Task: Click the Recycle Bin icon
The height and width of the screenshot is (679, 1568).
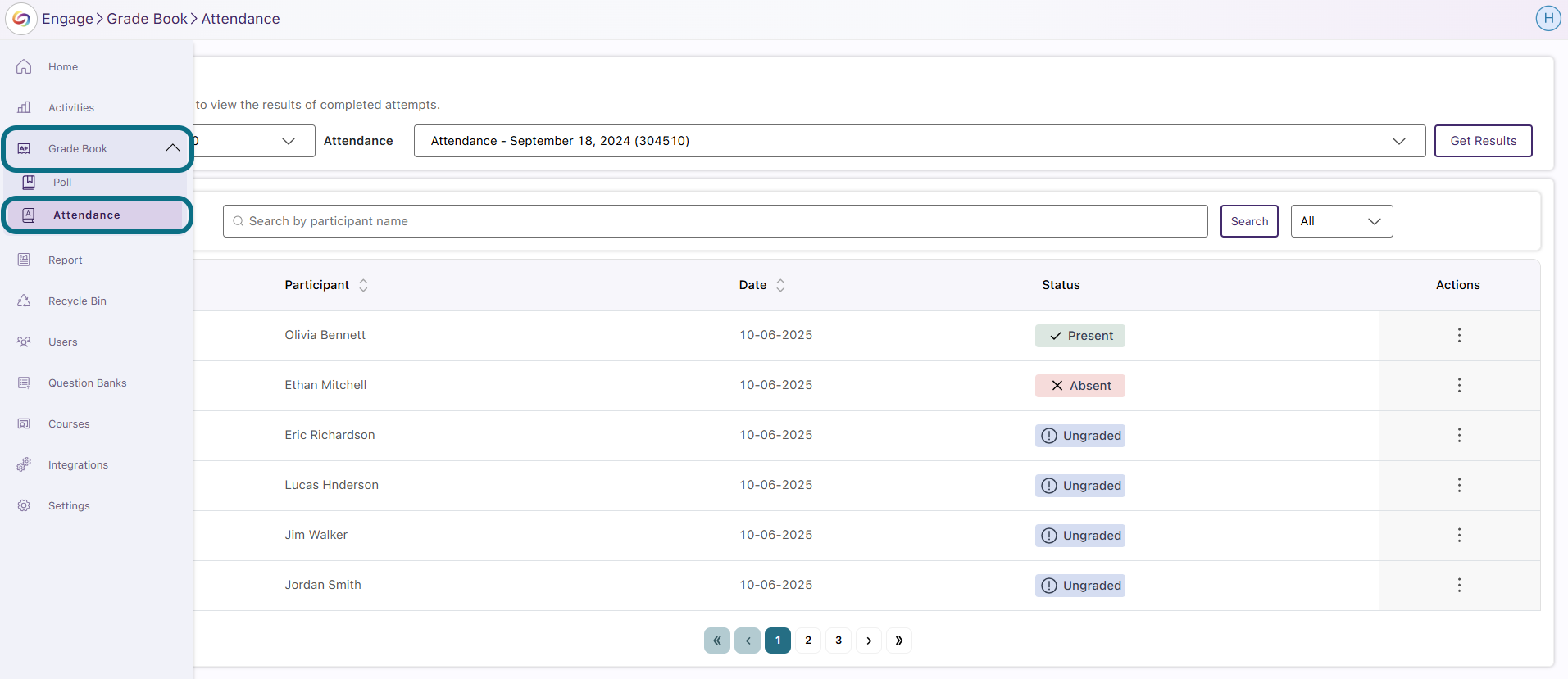Action: tap(24, 301)
